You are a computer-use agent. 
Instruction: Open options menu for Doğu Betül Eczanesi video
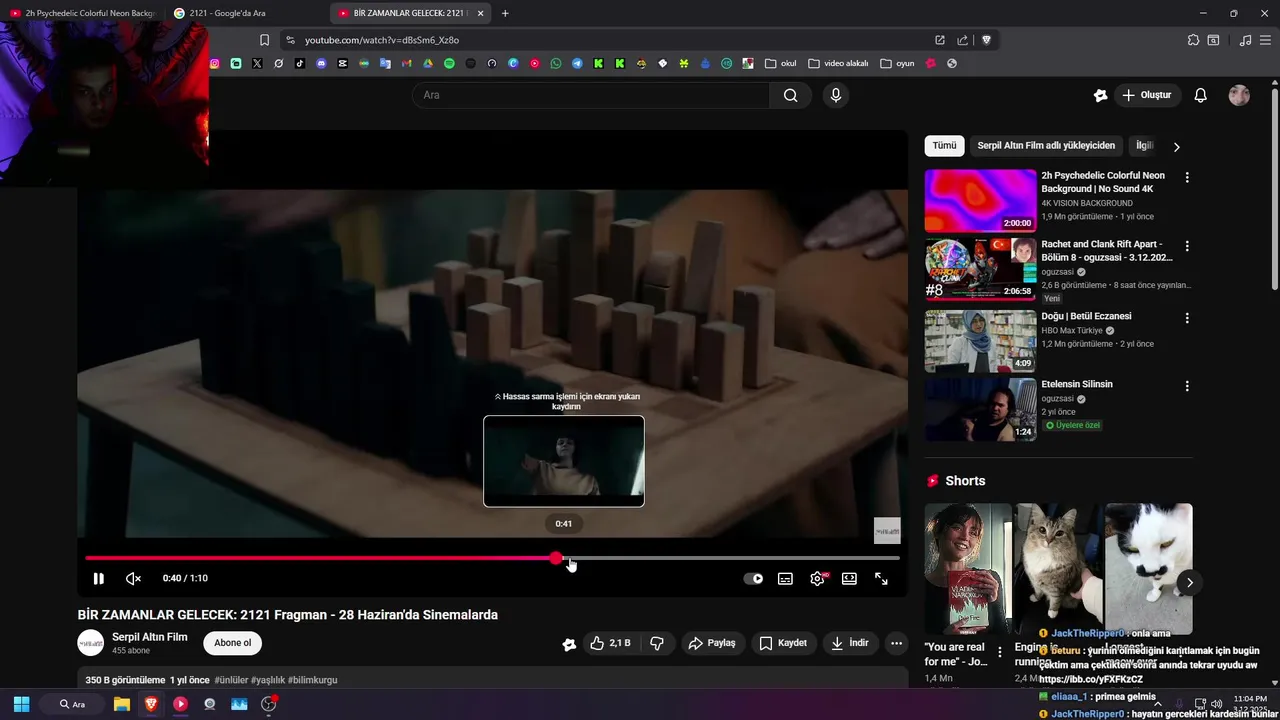tap(1187, 318)
